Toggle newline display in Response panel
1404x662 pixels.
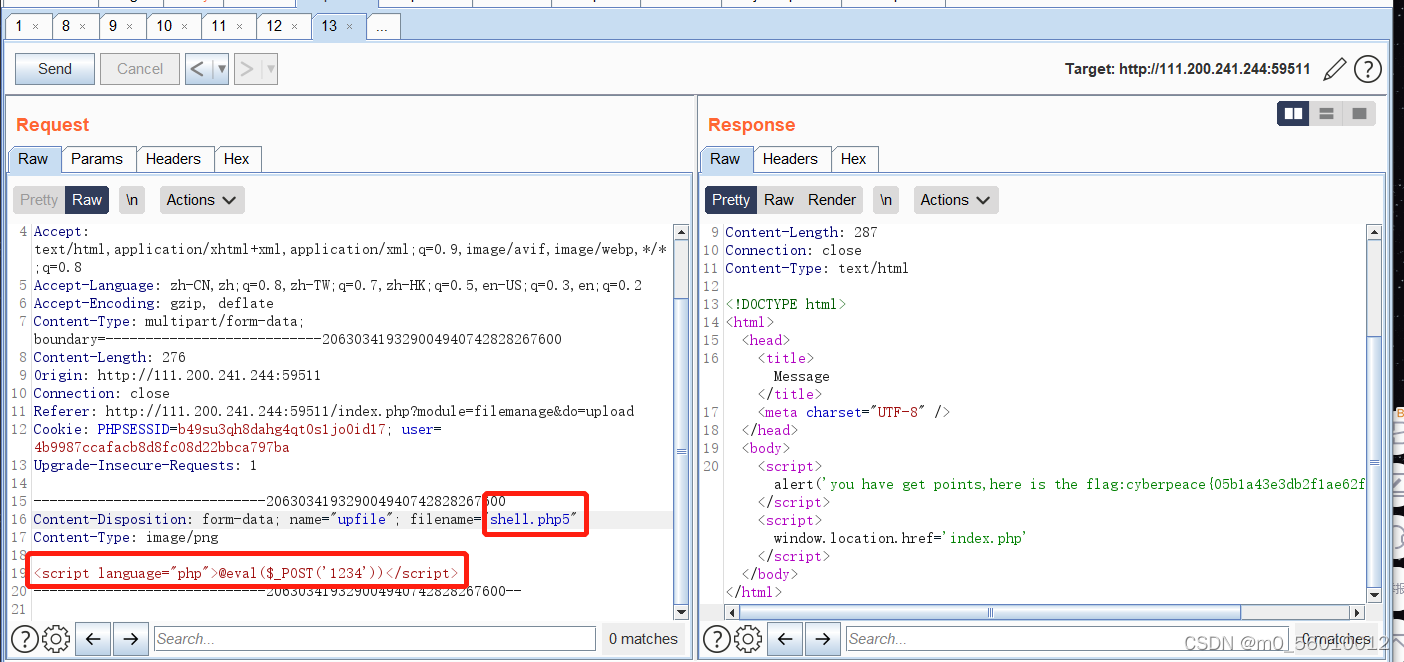(x=886, y=200)
